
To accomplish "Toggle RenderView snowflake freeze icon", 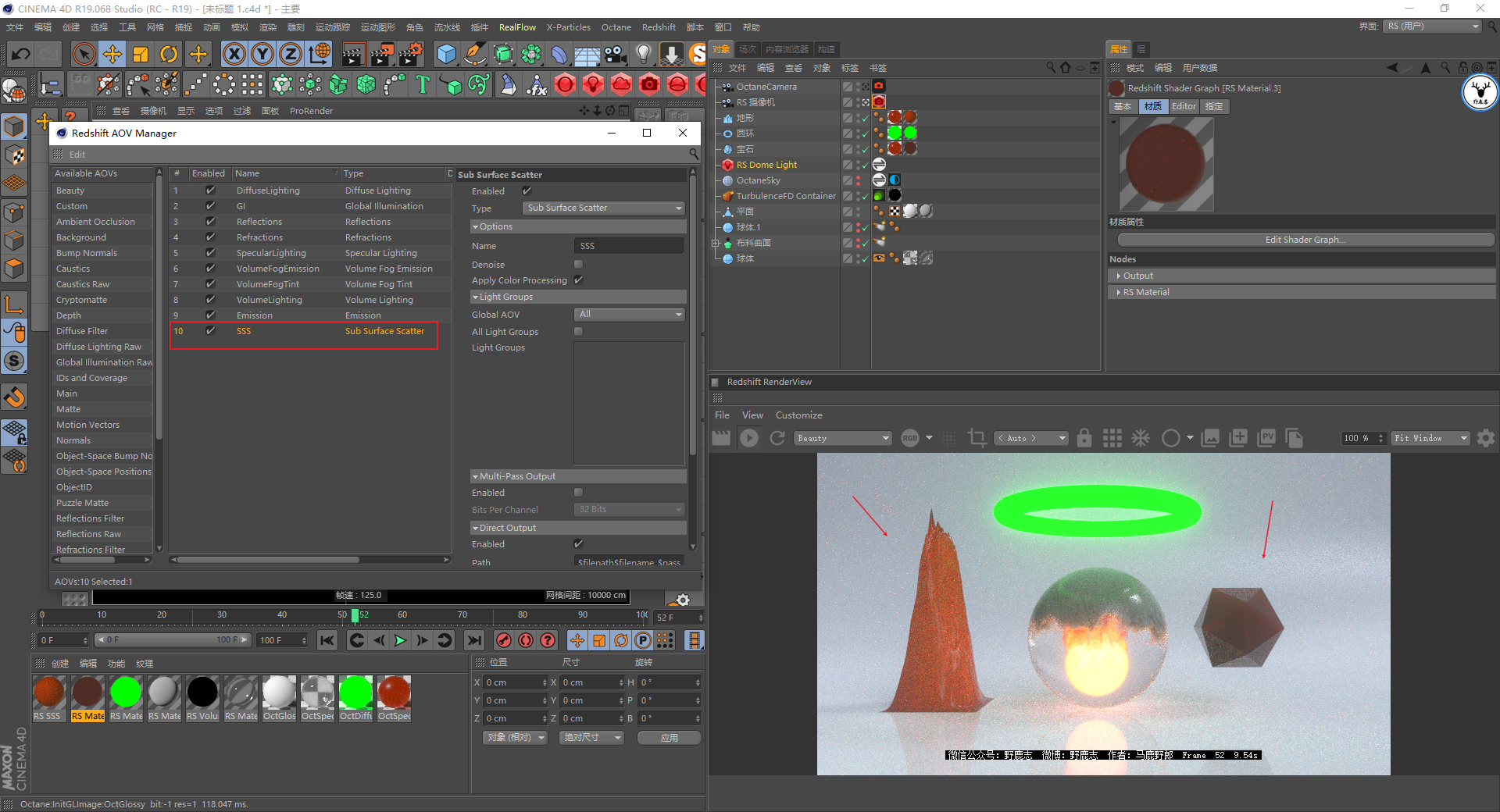I will click(x=1141, y=438).
